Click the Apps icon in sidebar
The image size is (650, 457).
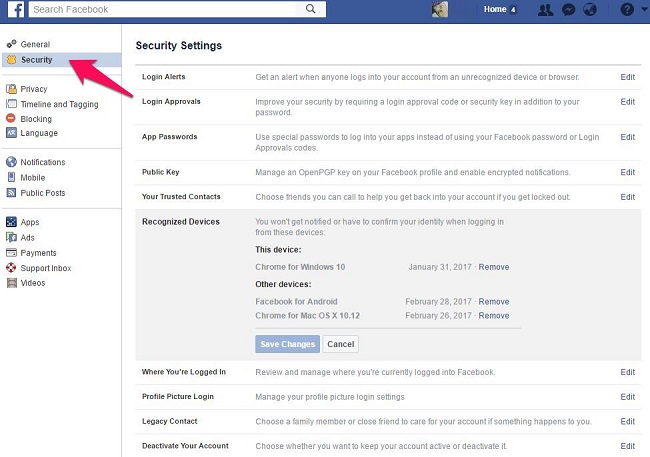click(11, 222)
